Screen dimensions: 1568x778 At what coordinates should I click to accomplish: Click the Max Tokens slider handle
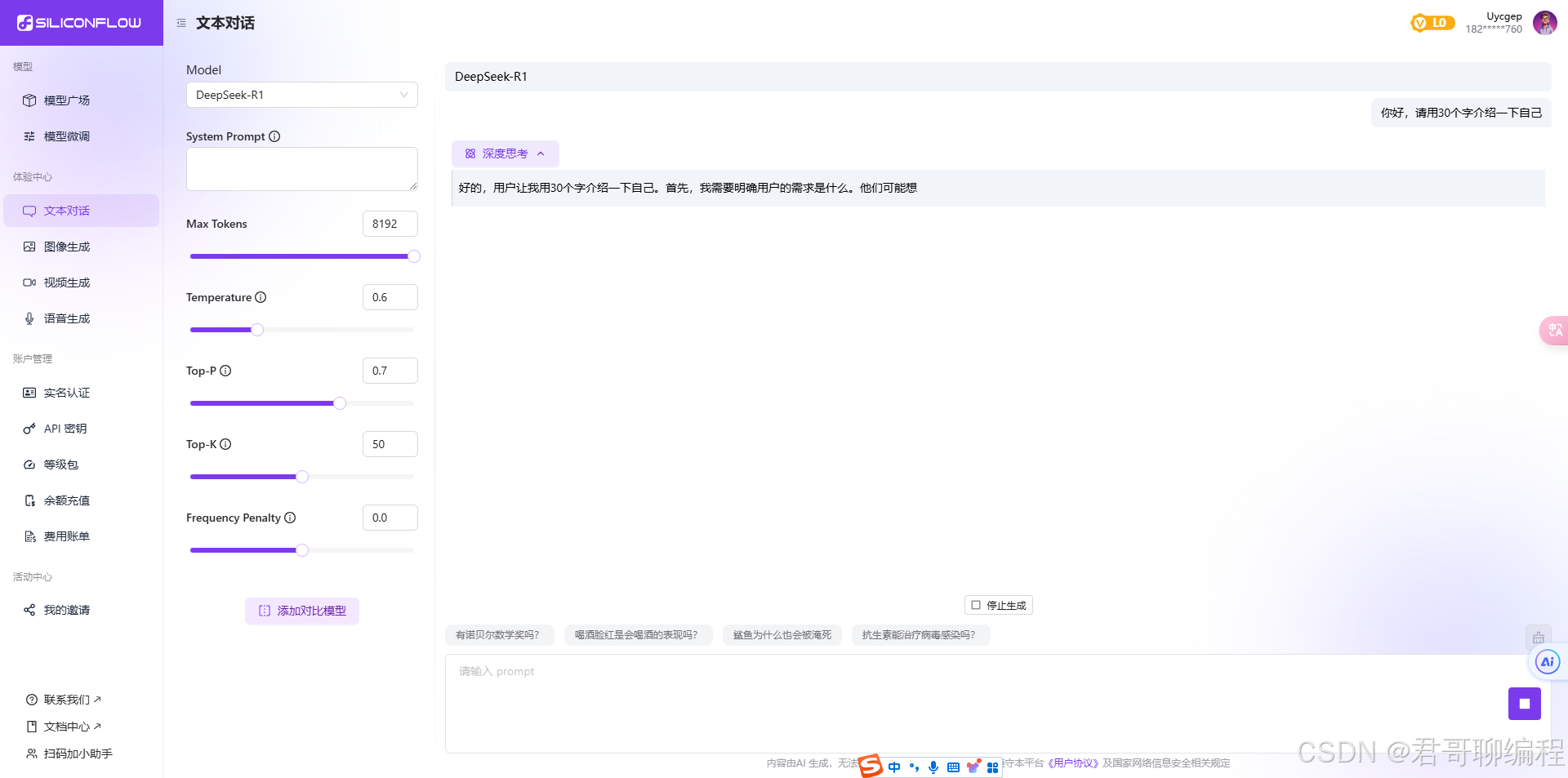[414, 256]
